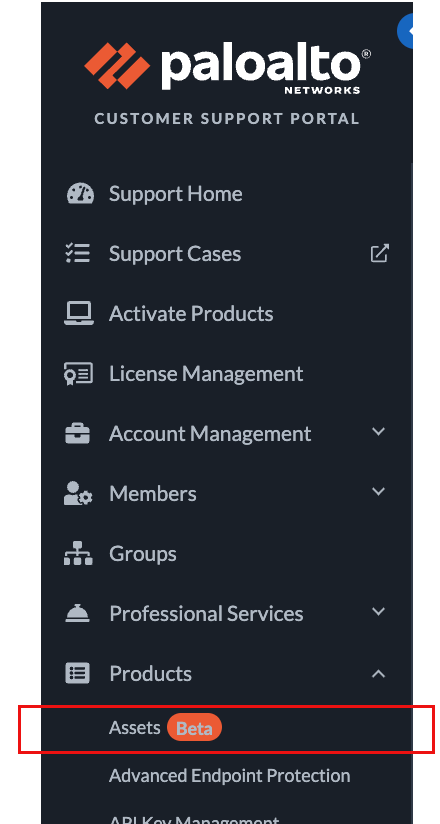Click the Support Cases checklist icon
The height and width of the screenshot is (824, 440).
[78, 253]
